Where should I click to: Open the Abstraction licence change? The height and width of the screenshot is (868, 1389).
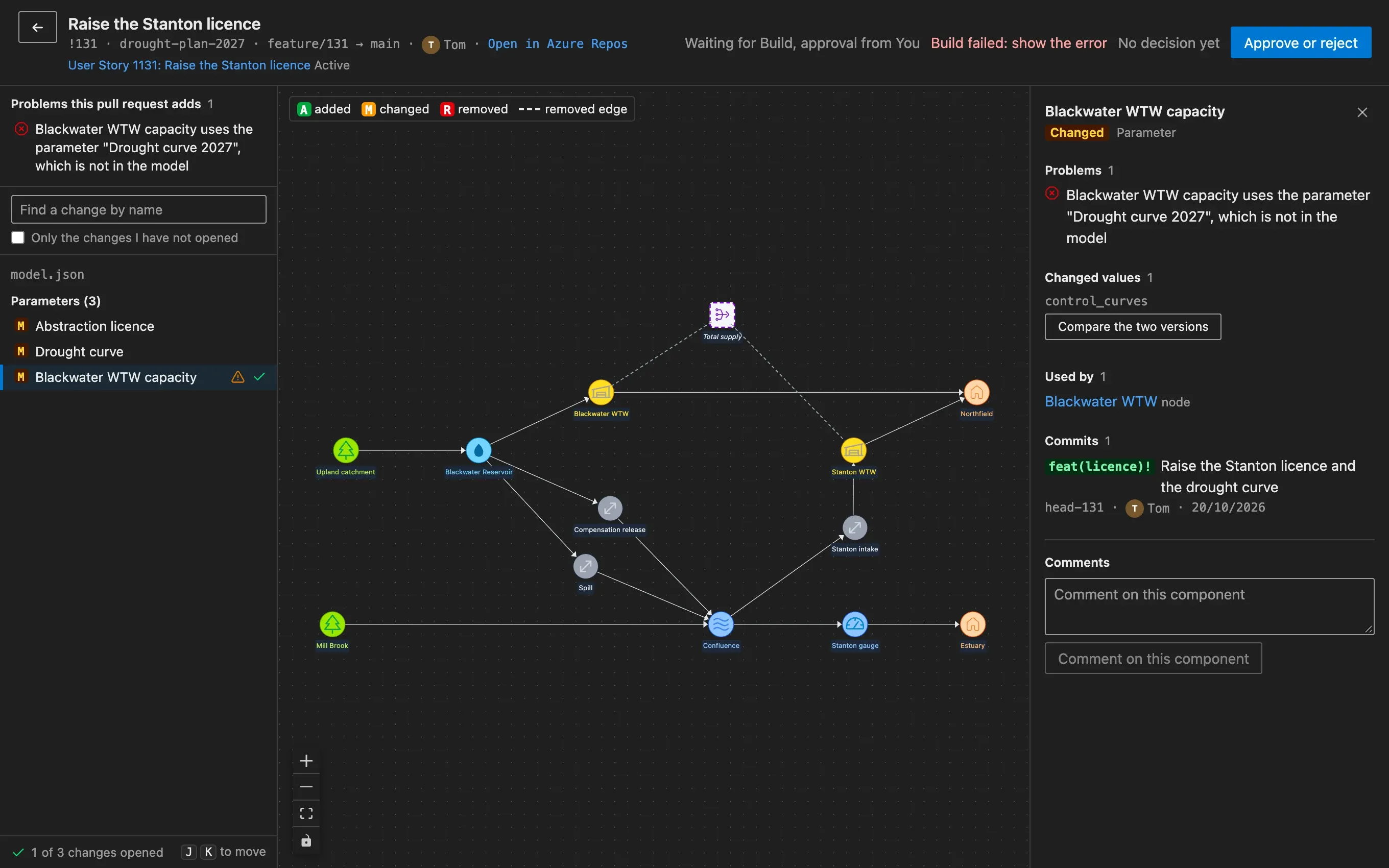point(139,326)
